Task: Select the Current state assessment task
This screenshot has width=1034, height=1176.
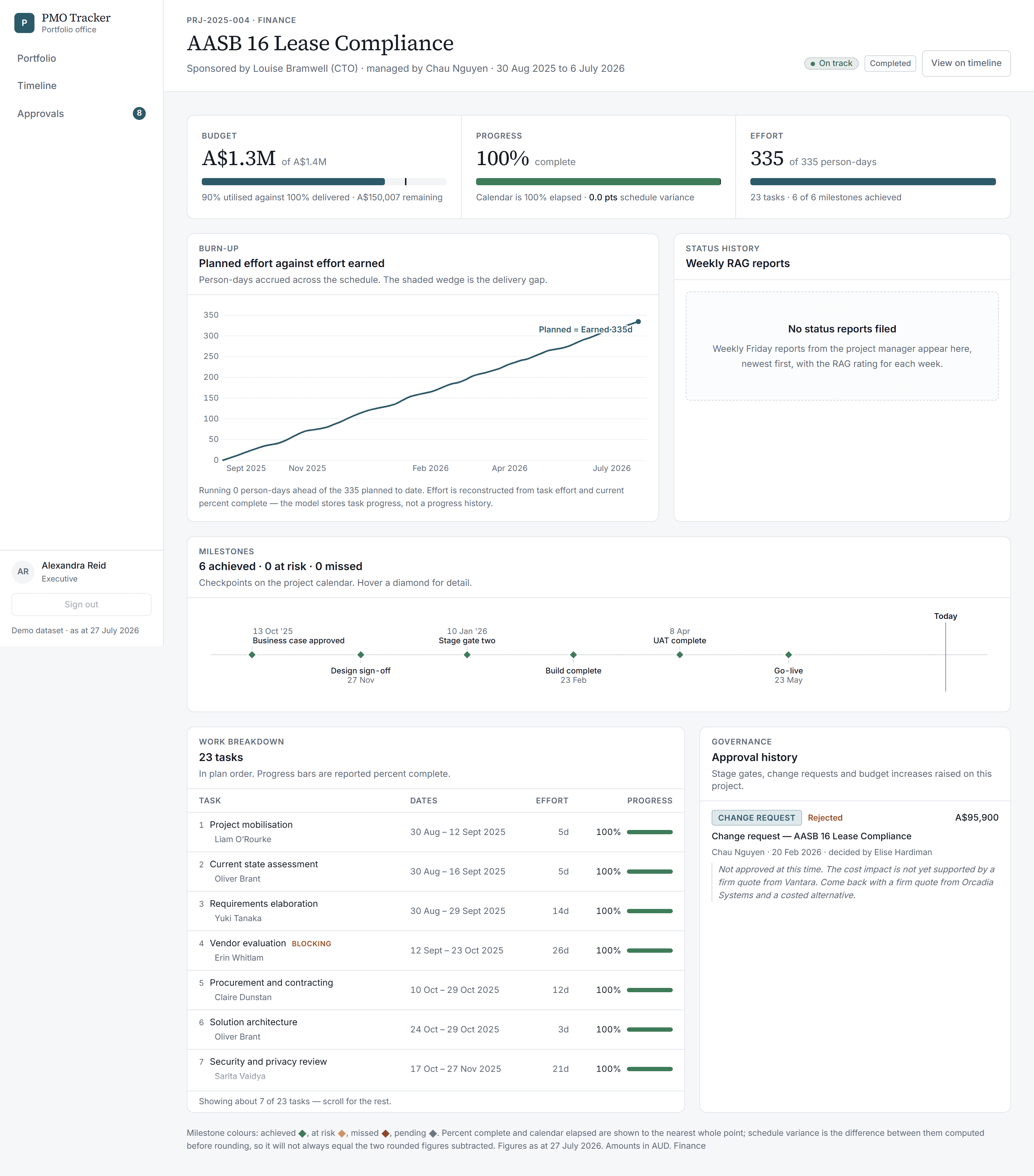Action: point(436,872)
